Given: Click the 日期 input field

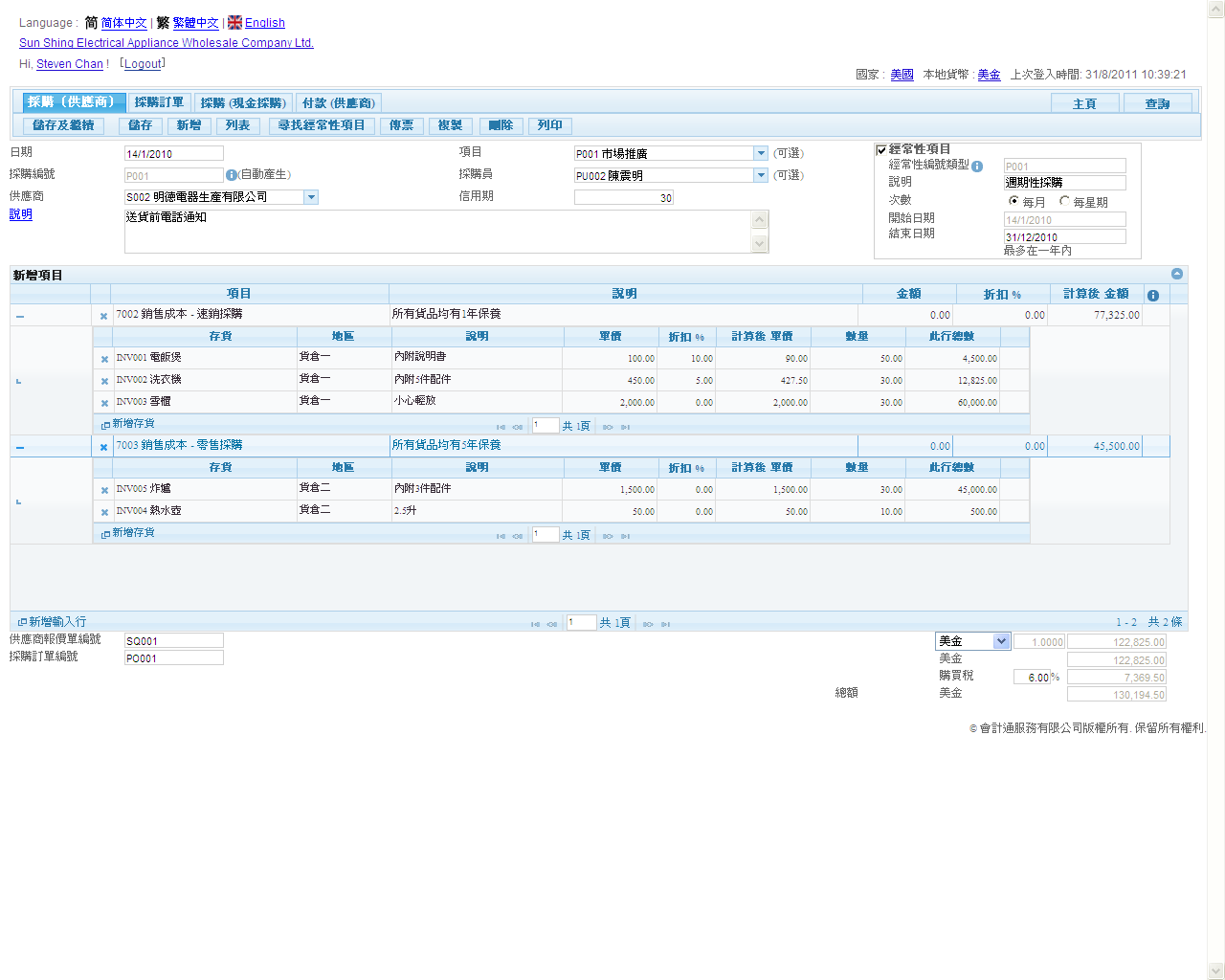Looking at the screenshot, I should (x=173, y=153).
